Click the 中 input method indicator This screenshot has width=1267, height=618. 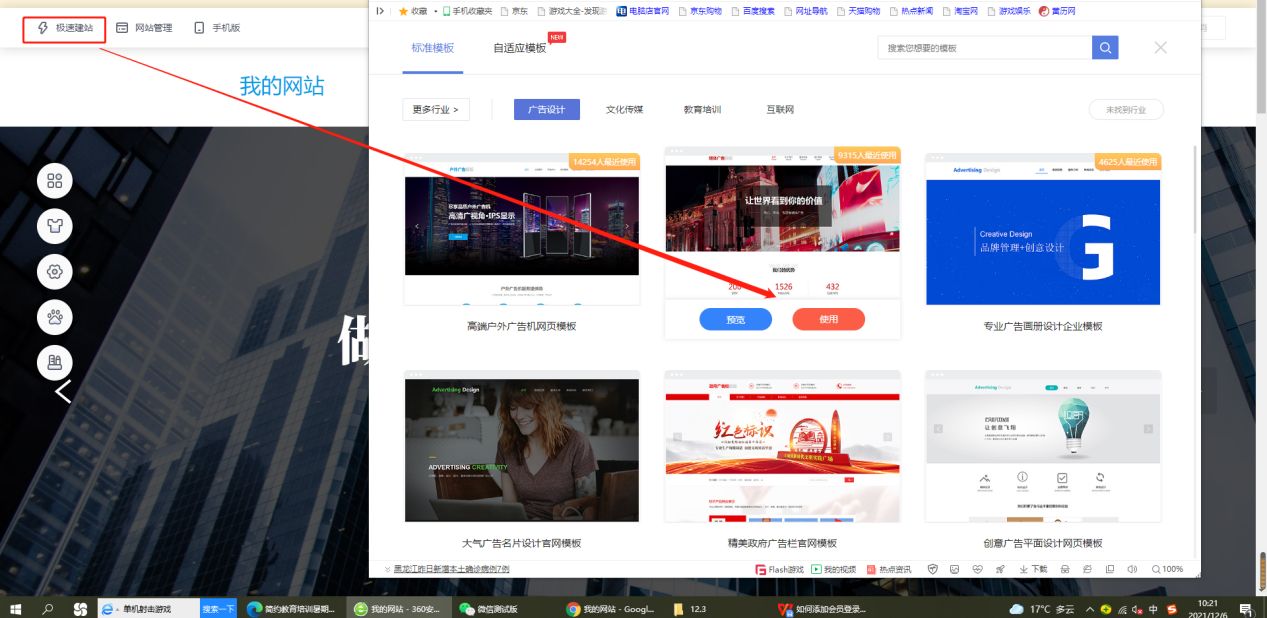coord(1153,608)
